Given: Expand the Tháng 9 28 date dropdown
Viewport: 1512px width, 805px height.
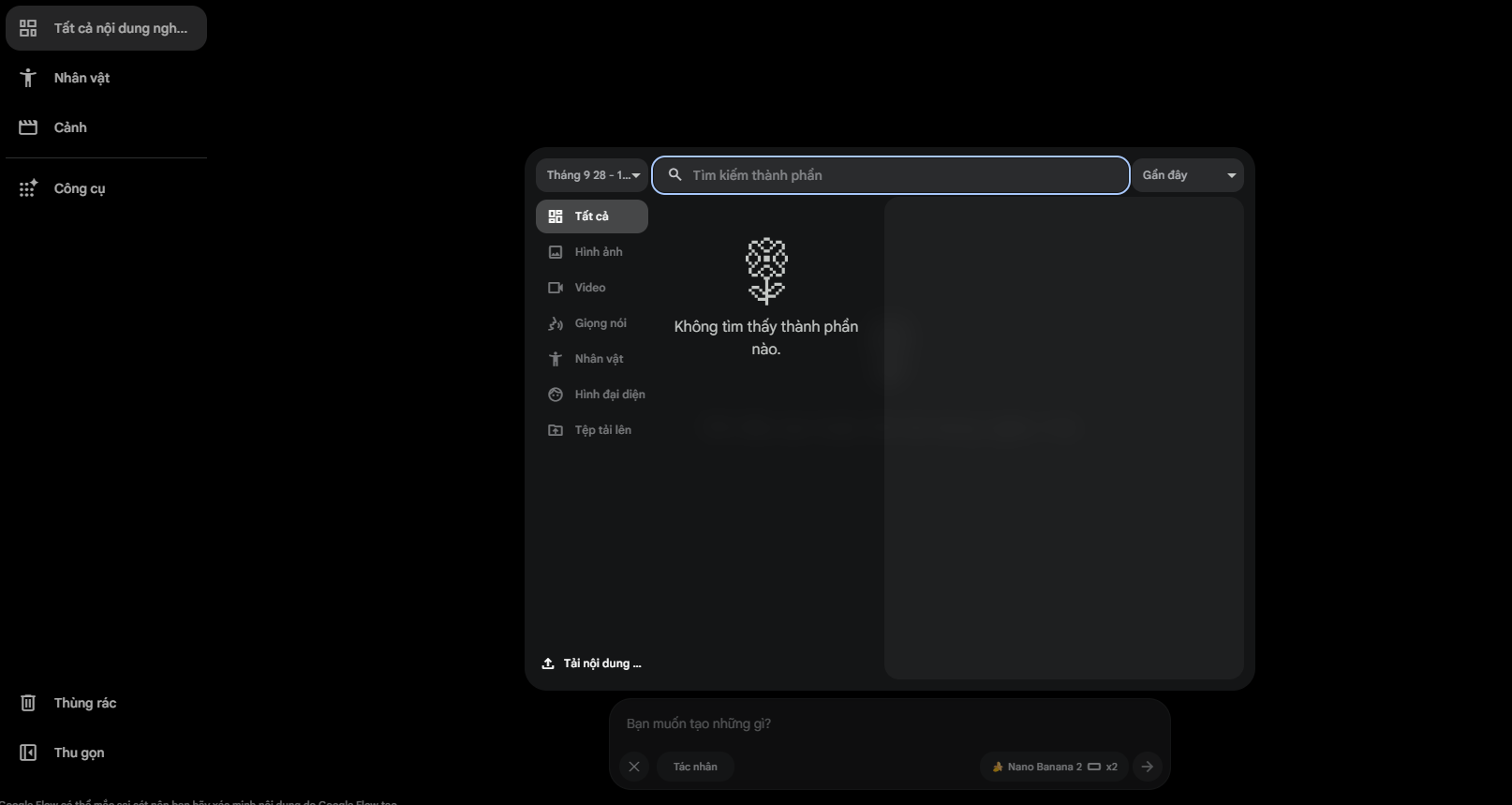Looking at the screenshot, I should tap(592, 175).
